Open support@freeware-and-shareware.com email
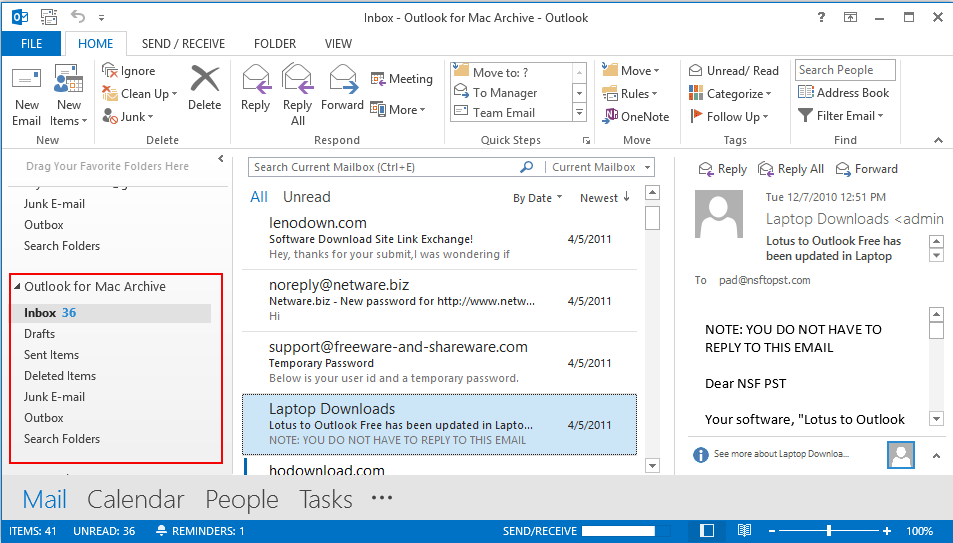This screenshot has width=953, height=543. coord(439,362)
